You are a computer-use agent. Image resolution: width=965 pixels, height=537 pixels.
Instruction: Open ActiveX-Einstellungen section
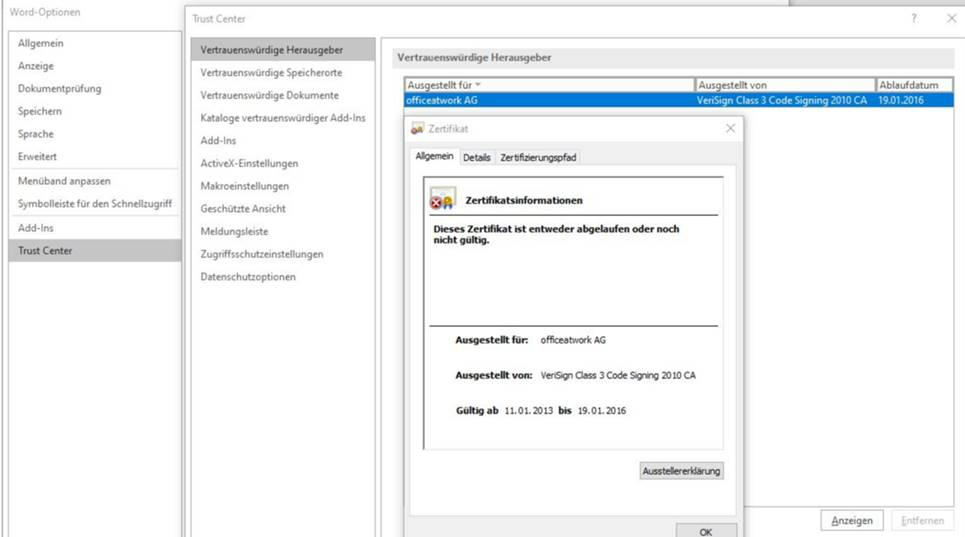pyautogui.click(x=249, y=164)
